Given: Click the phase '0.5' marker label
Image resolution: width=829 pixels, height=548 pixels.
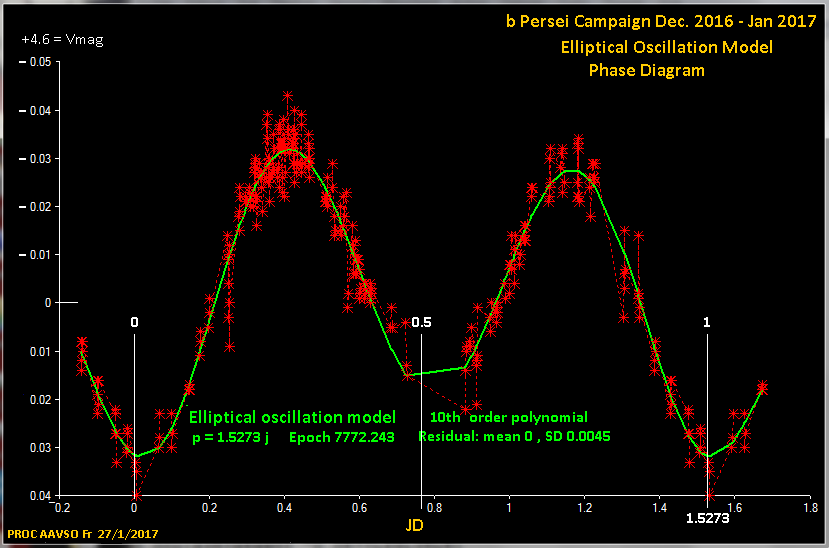Looking at the screenshot, I should [421, 323].
